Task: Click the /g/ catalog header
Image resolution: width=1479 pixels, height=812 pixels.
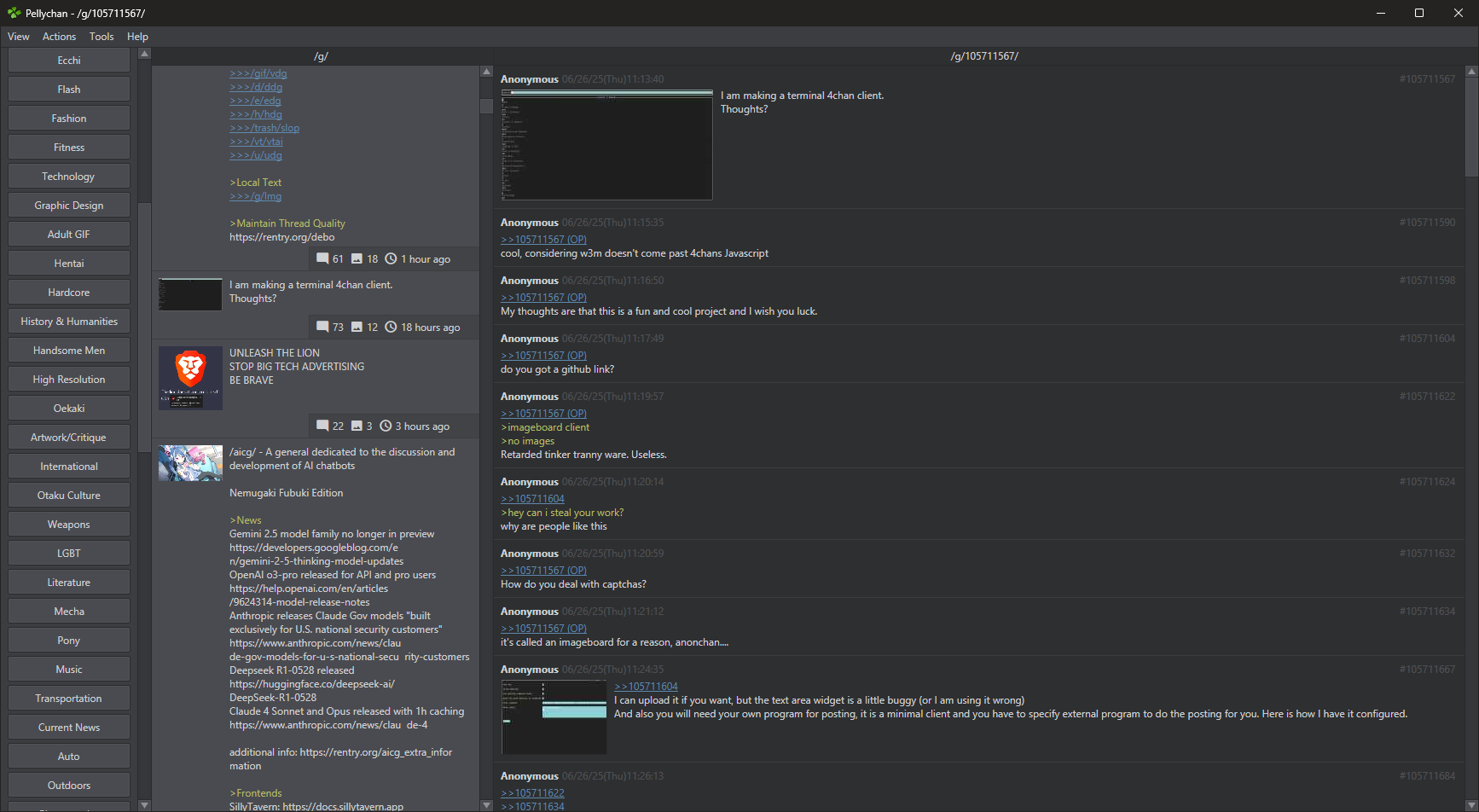Action: (x=321, y=56)
